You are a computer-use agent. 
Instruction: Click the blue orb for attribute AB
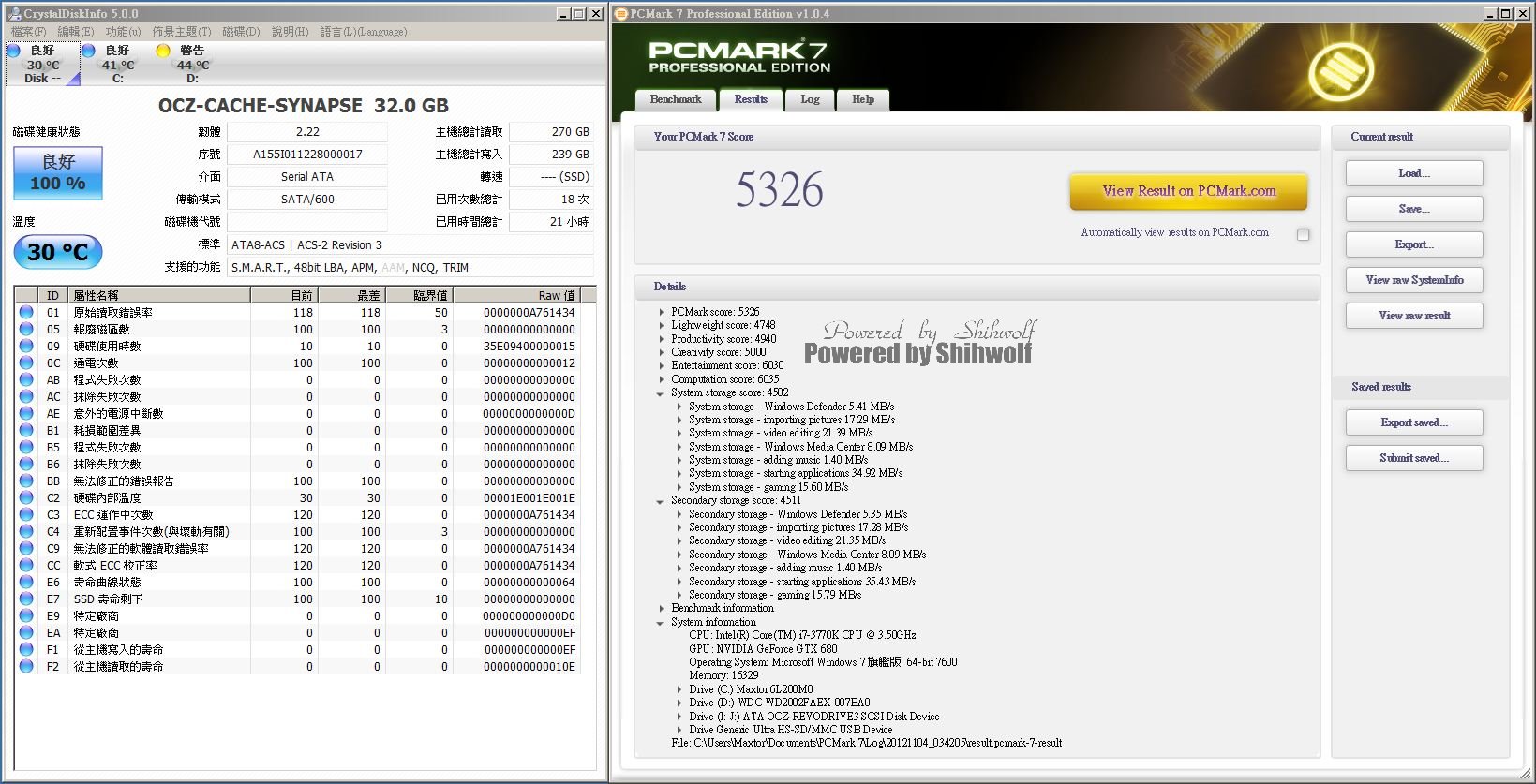(x=26, y=380)
